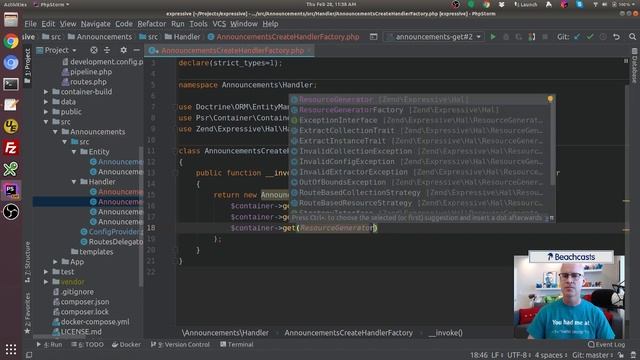Click the Git rollback undo arrow
The height and width of the screenshot is (360, 640).
(616, 37)
